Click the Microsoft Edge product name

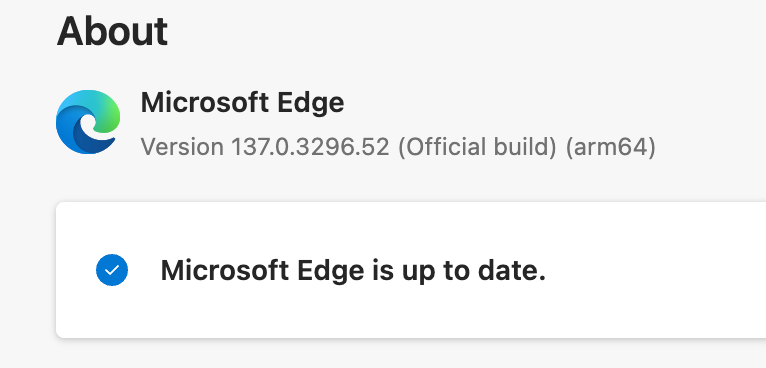coord(242,103)
